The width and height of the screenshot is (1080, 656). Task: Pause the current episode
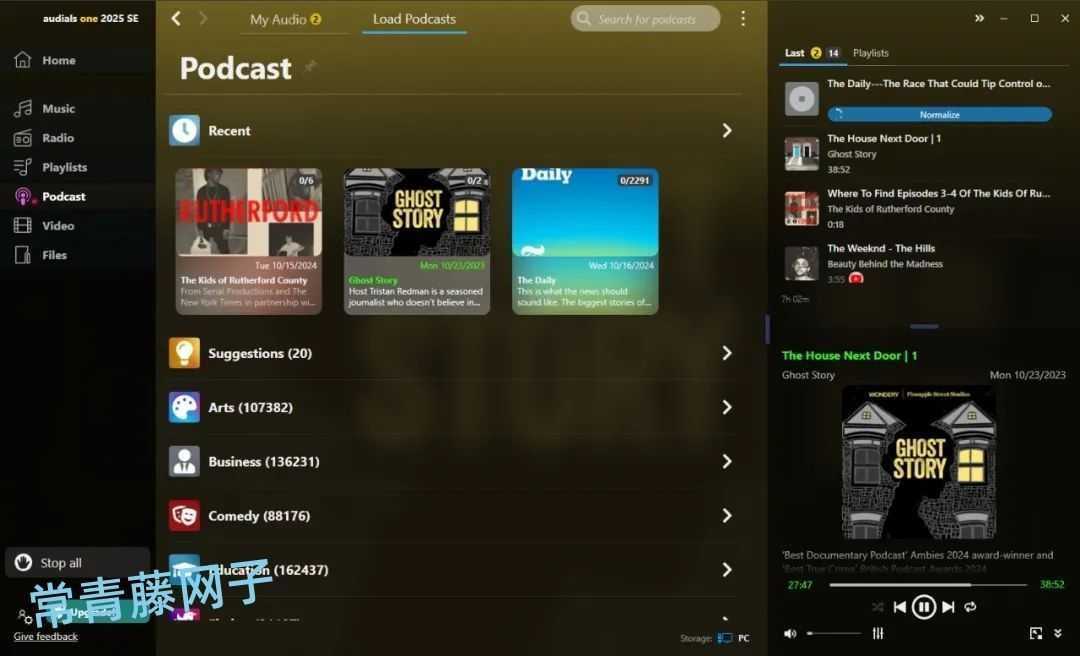pyautogui.click(x=924, y=607)
